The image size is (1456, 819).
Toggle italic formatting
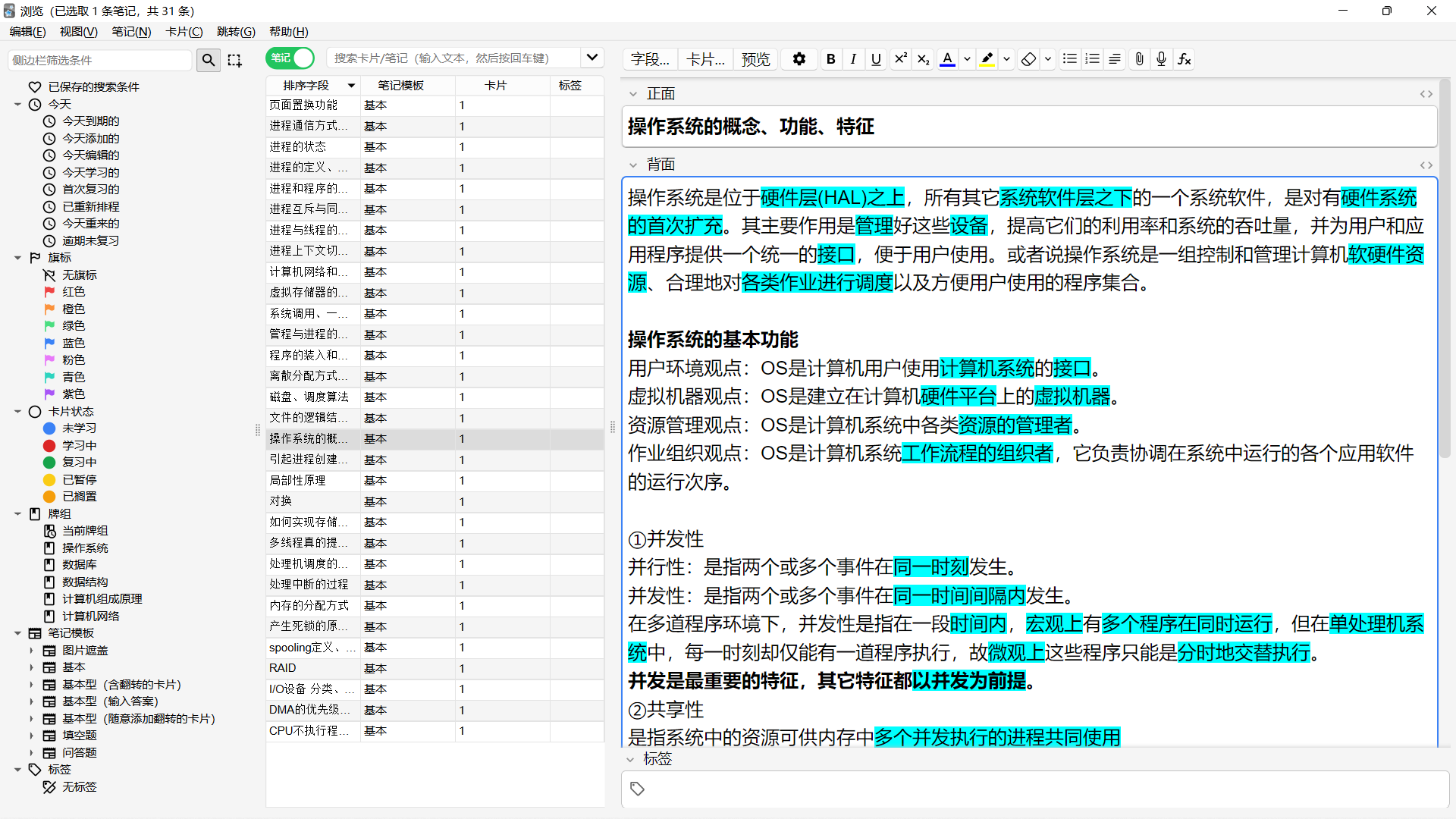coord(854,59)
